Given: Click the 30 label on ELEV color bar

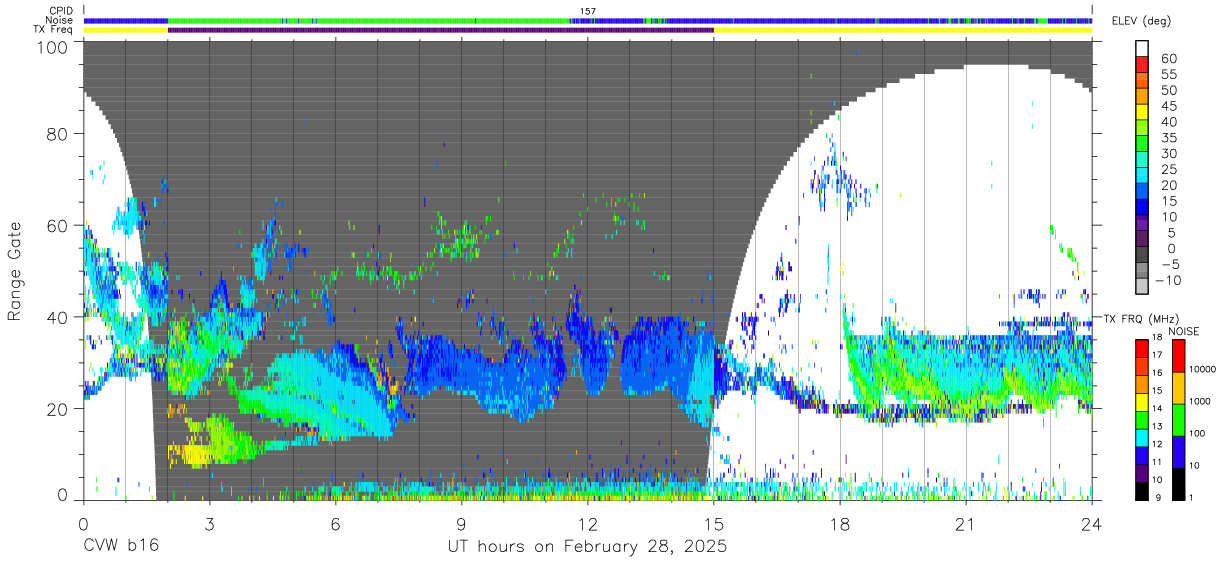Looking at the screenshot, I should tap(1168, 153).
